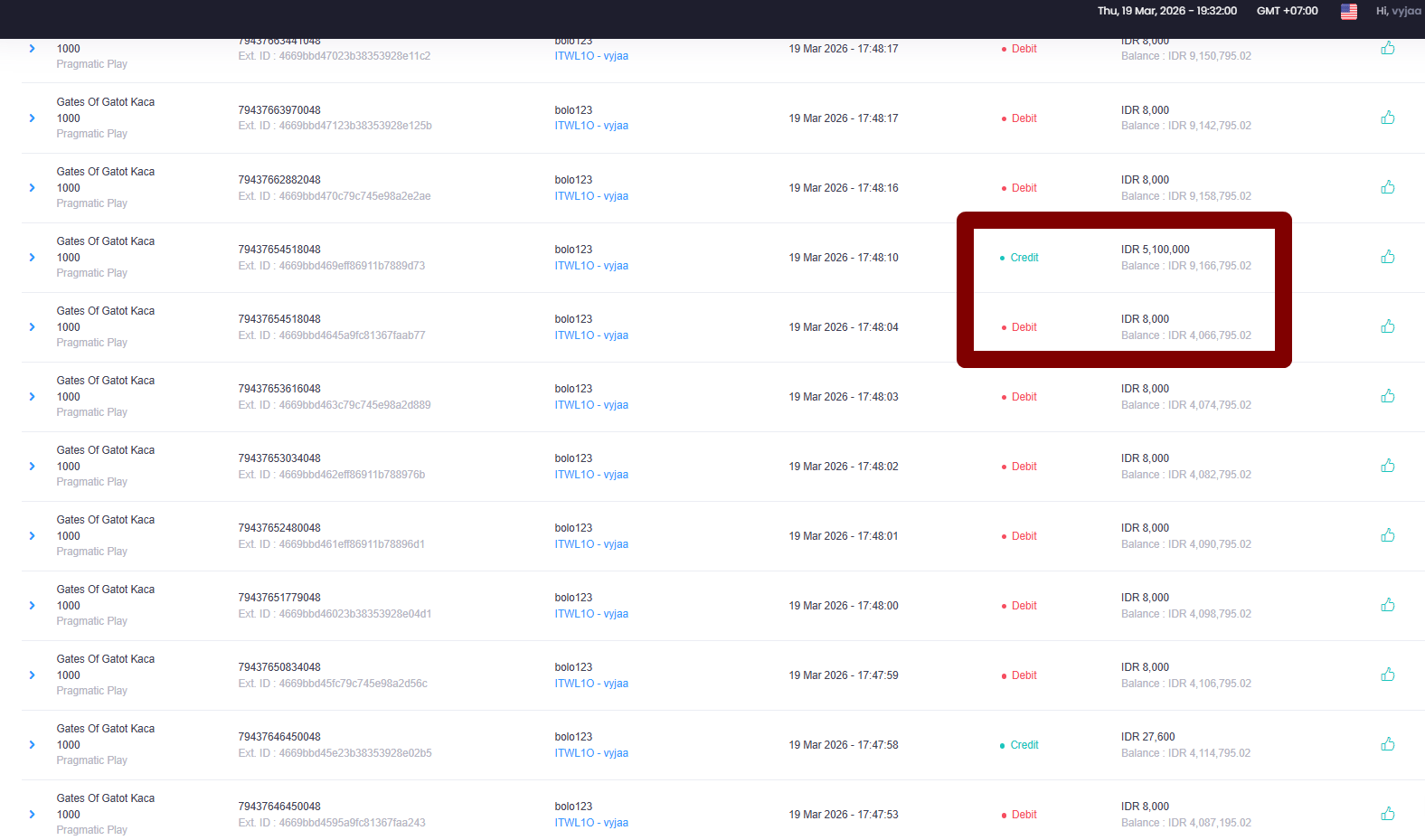1425x840 pixels.
Task: Open ITWL1O - vyjaa link on 17:47:58 credit row
Action: [x=591, y=753]
